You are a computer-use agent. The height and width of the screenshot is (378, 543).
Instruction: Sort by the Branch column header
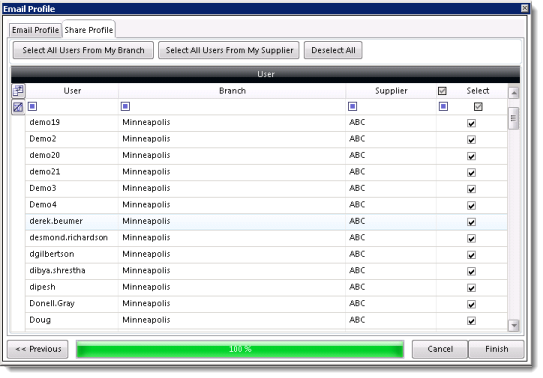click(x=232, y=91)
